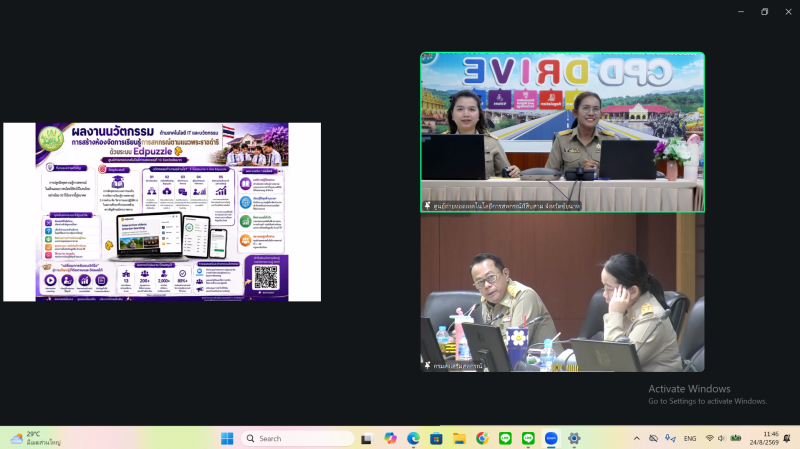Restore down the Zoom meeting window
800x449 pixels.
pos(764,12)
